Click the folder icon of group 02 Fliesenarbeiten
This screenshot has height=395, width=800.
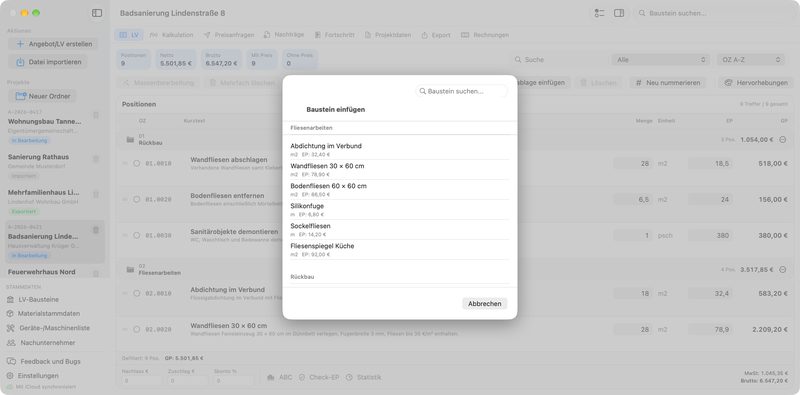(x=130, y=269)
